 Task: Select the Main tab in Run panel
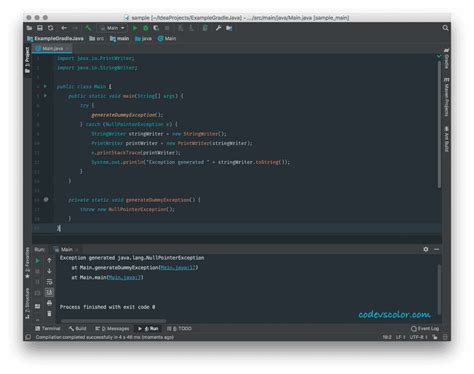[x=66, y=249]
